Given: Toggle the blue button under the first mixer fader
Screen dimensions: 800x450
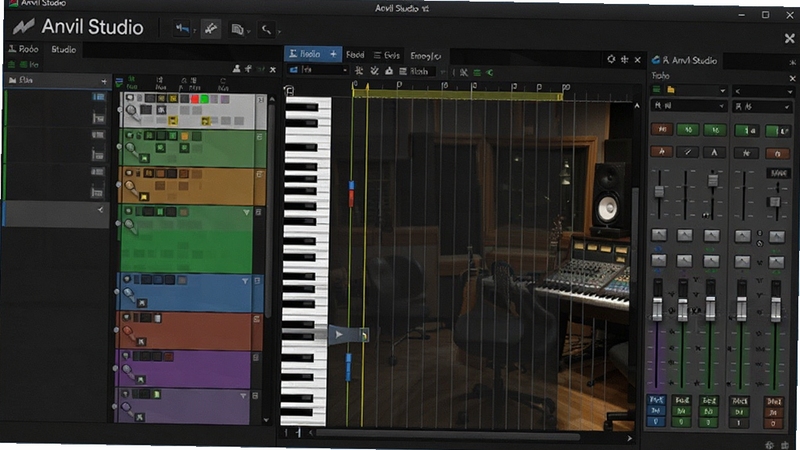Looking at the screenshot, I should click(656, 411).
